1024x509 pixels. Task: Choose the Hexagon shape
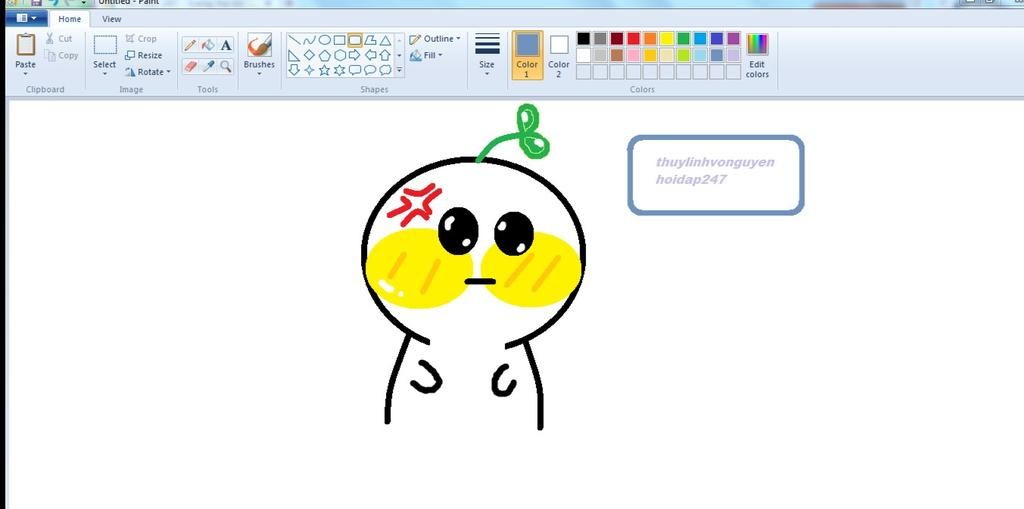pos(340,56)
